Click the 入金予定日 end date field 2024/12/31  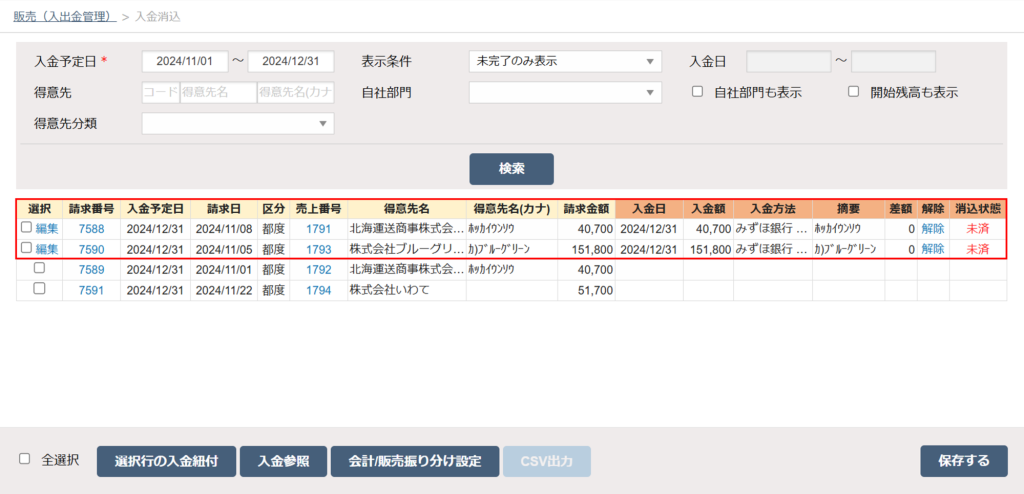291,61
